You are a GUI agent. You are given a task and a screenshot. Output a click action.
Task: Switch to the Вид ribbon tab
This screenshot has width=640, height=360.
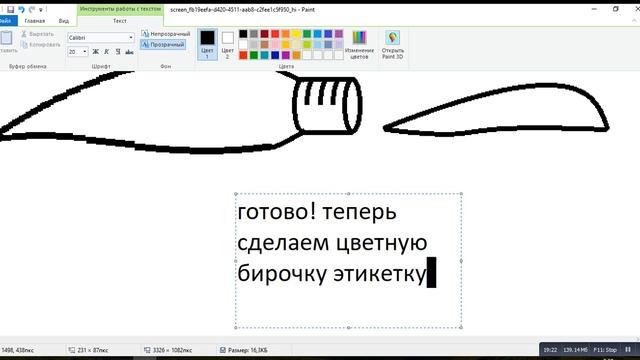tap(64, 21)
